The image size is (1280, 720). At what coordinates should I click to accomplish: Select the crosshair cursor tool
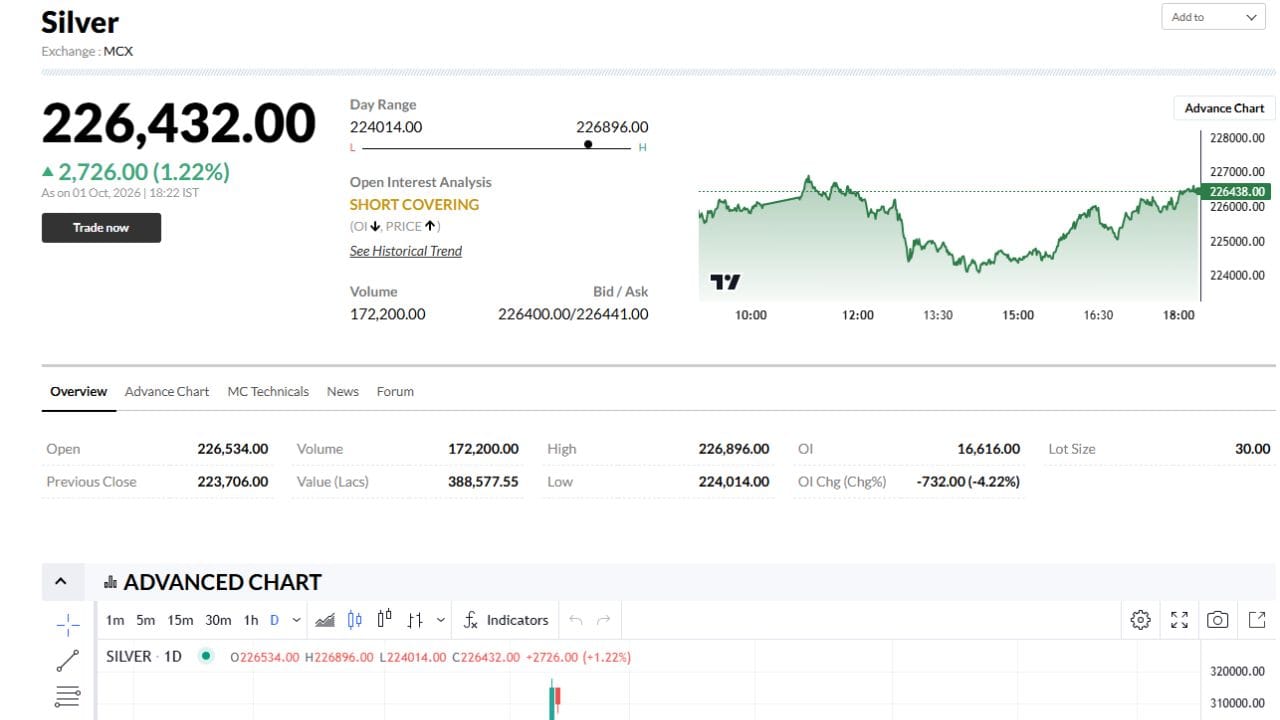pos(68,626)
